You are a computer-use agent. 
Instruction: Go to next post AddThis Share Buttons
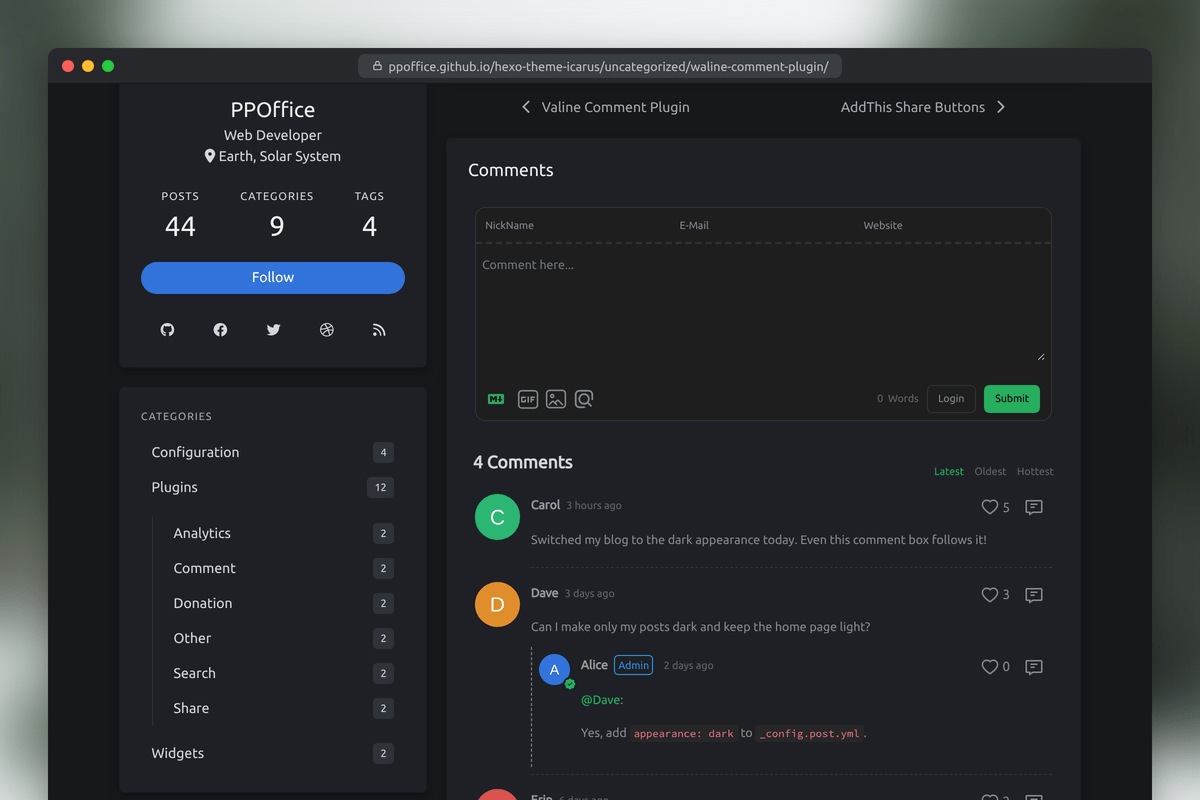pos(924,107)
